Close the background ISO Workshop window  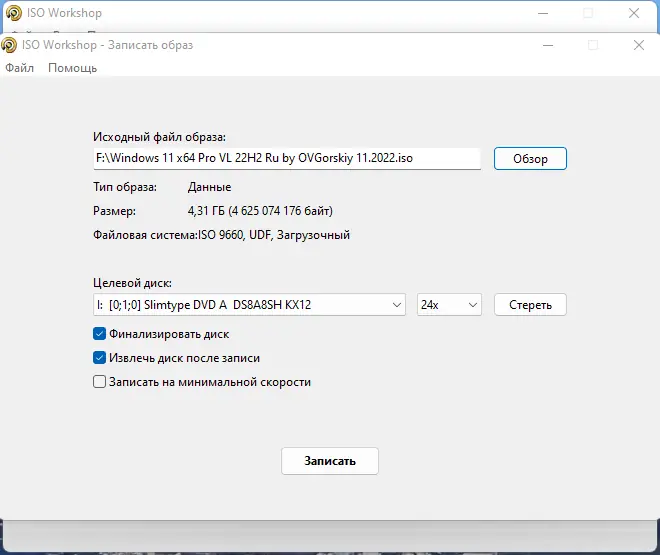click(x=633, y=13)
